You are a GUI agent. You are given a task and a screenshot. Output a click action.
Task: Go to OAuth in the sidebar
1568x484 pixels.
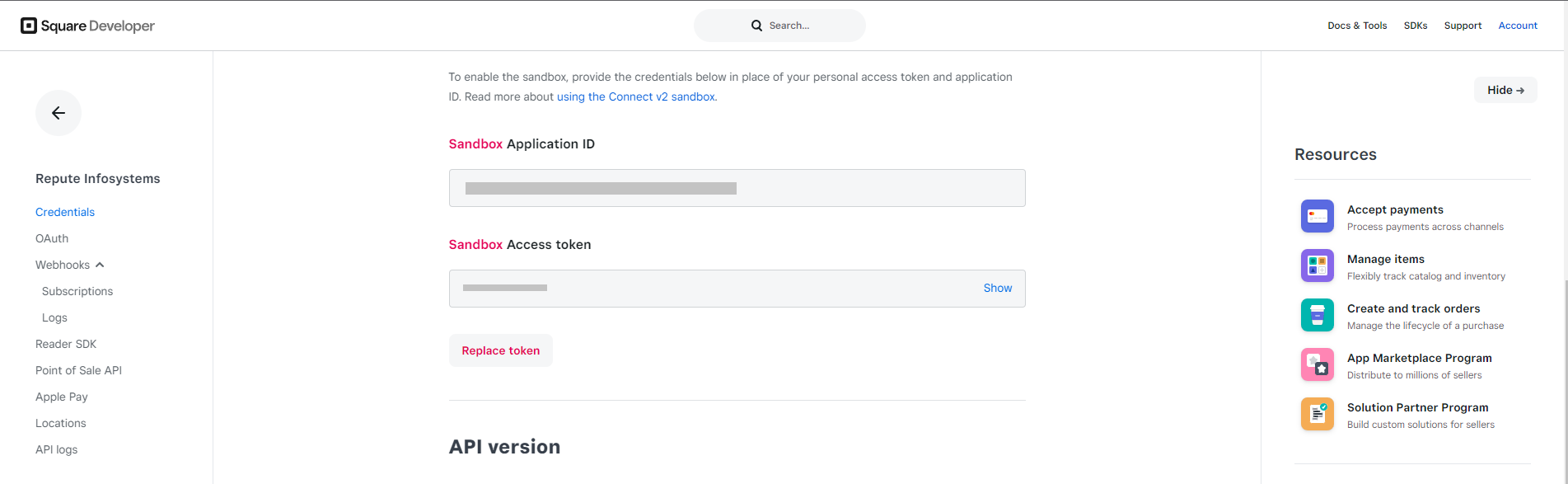click(x=52, y=238)
